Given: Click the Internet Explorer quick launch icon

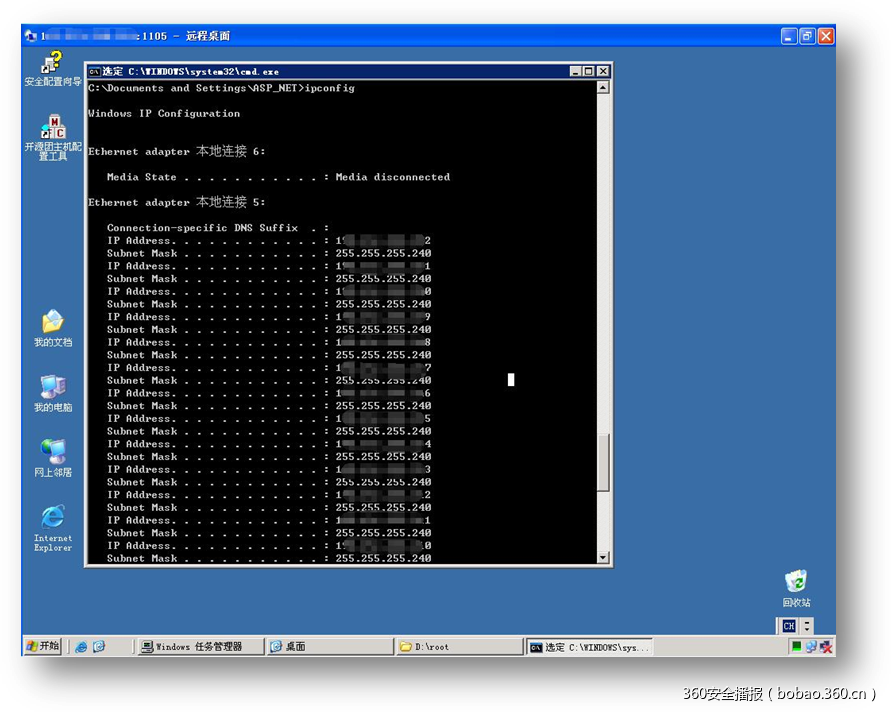Looking at the screenshot, I should pos(81,647).
